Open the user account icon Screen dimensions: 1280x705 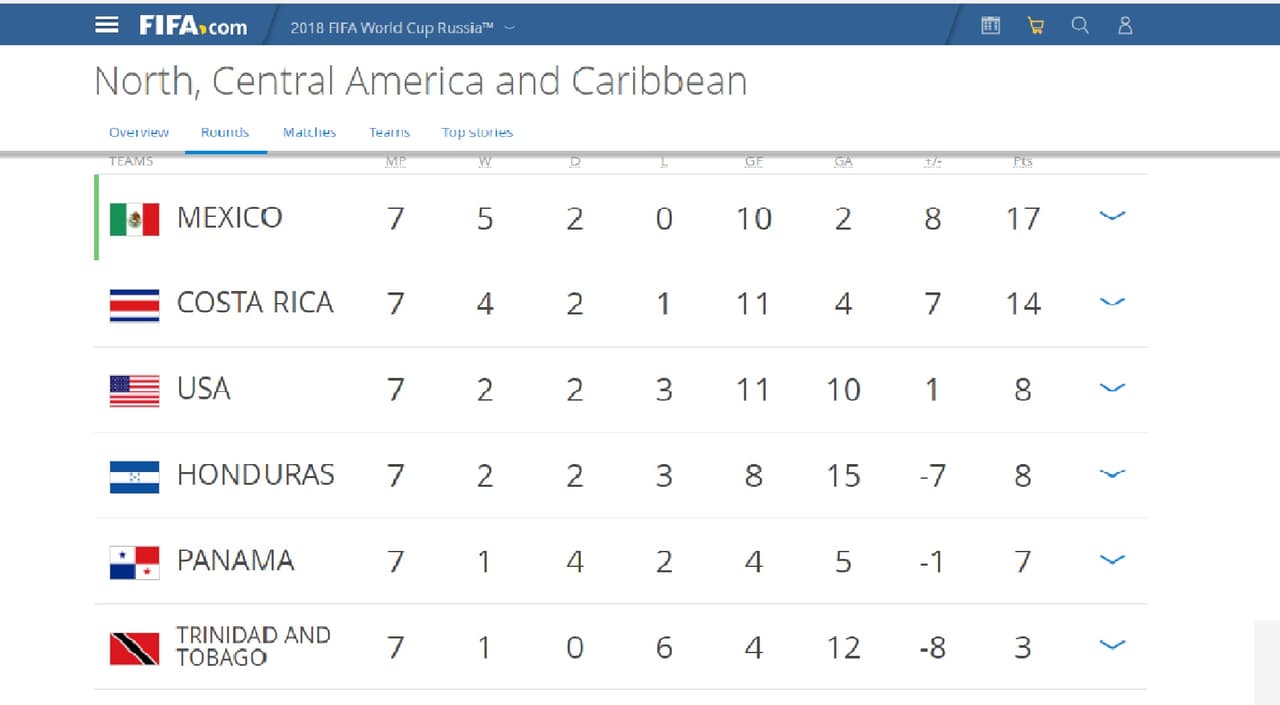[x=1125, y=26]
